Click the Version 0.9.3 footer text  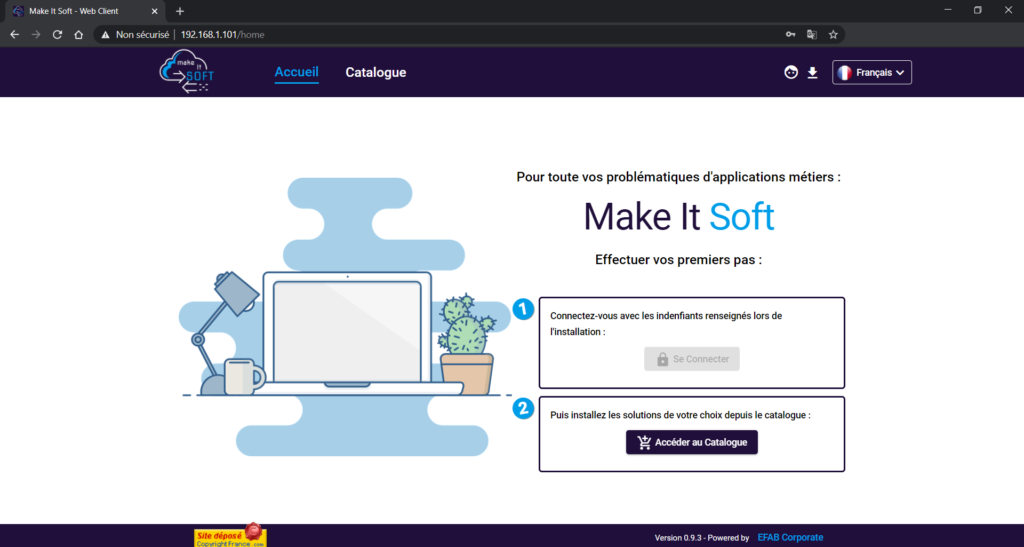click(702, 538)
